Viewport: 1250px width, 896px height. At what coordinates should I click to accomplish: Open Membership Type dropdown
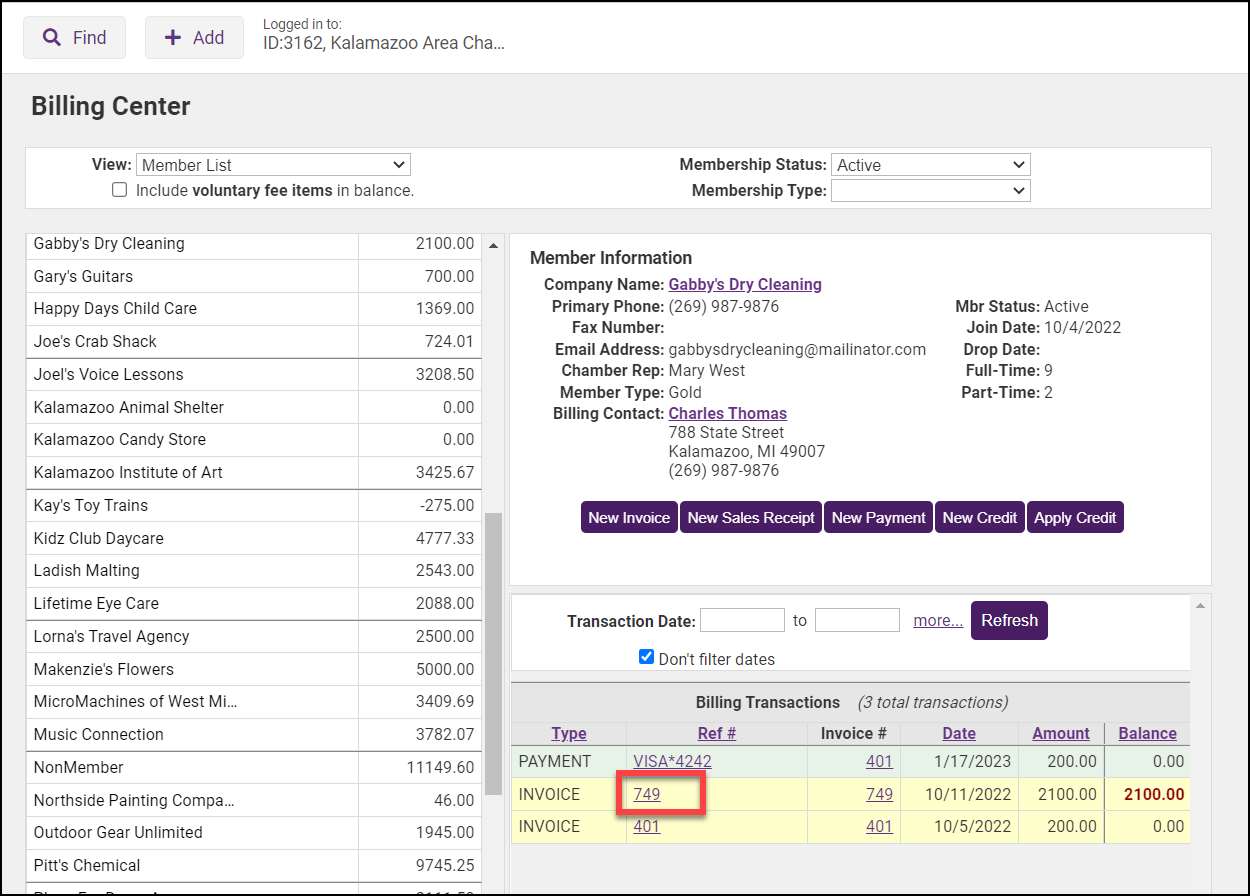pyautogui.click(x=930, y=190)
